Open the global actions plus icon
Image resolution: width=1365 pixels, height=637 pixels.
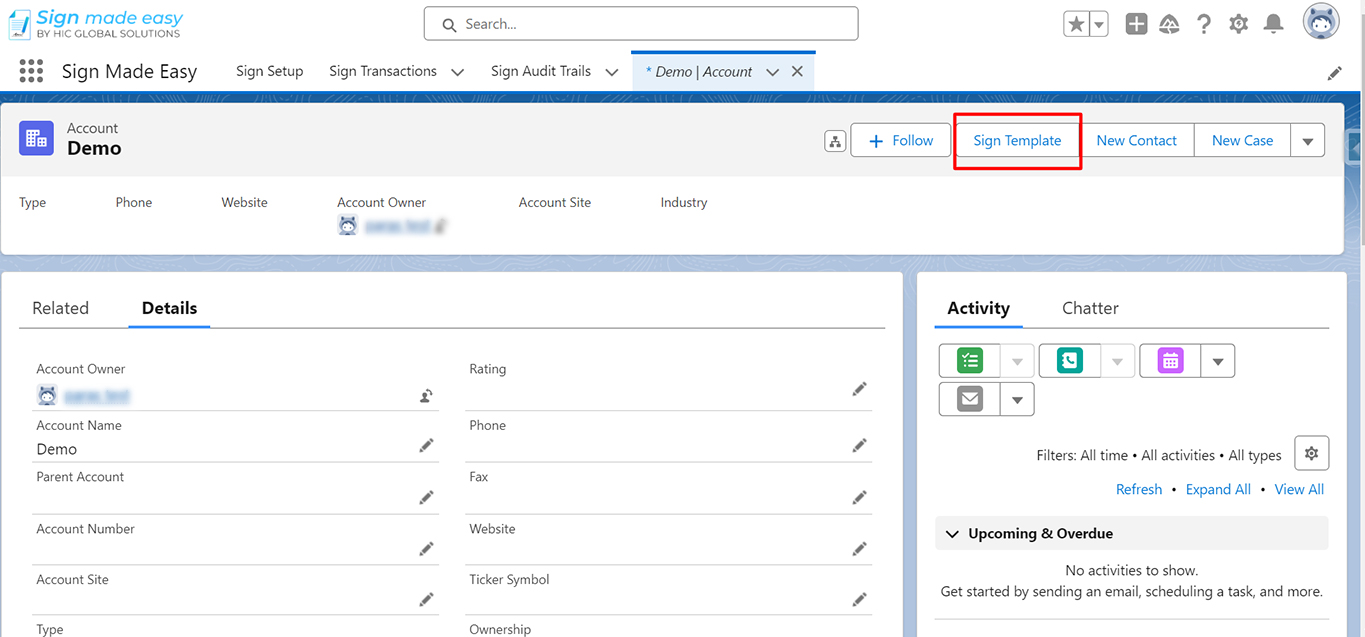tap(1136, 25)
